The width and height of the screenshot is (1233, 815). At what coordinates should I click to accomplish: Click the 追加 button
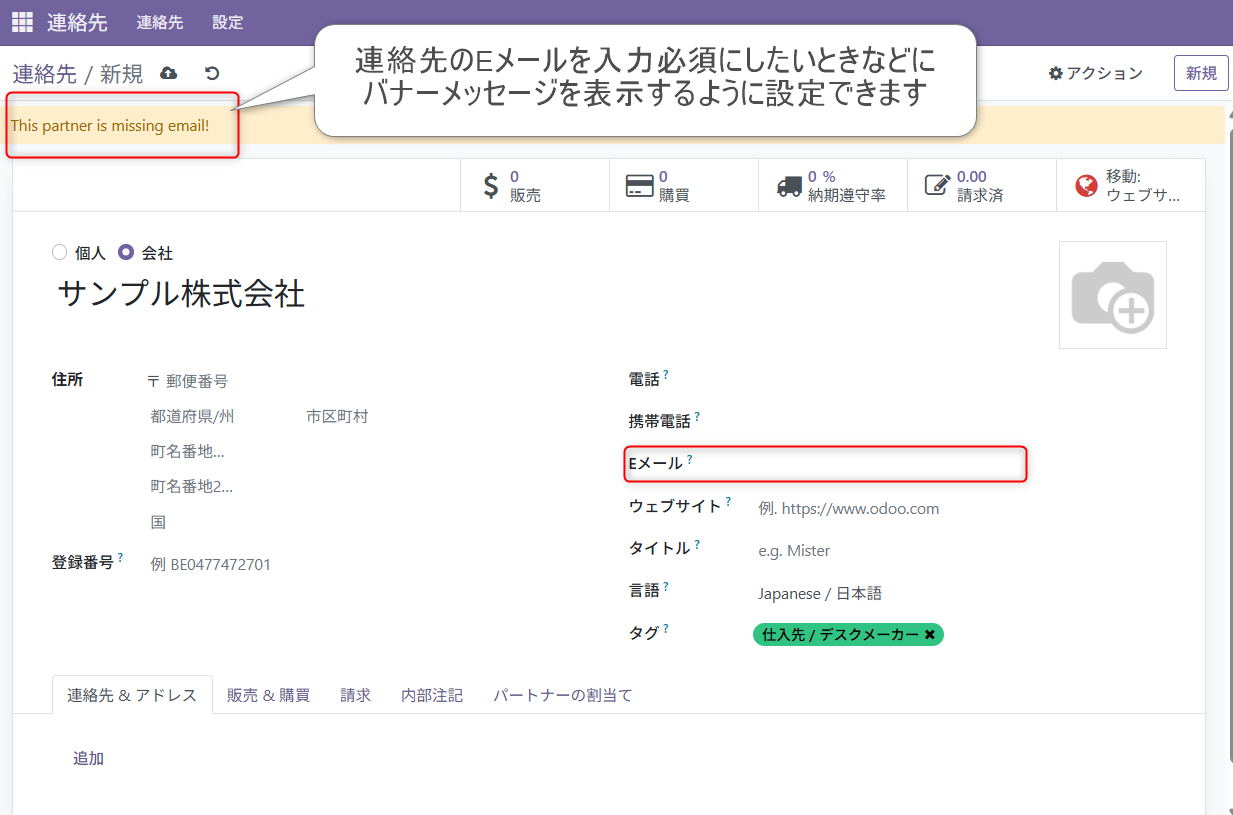(88, 758)
